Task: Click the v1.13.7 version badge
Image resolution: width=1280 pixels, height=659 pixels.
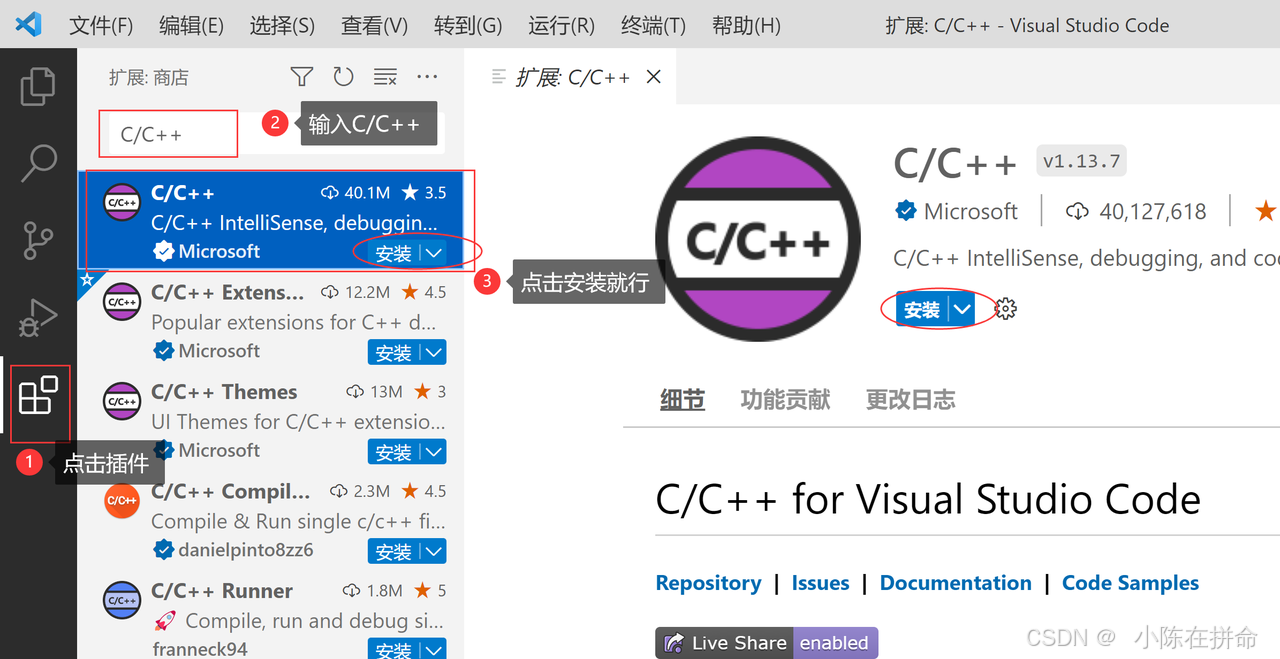Action: (1082, 161)
